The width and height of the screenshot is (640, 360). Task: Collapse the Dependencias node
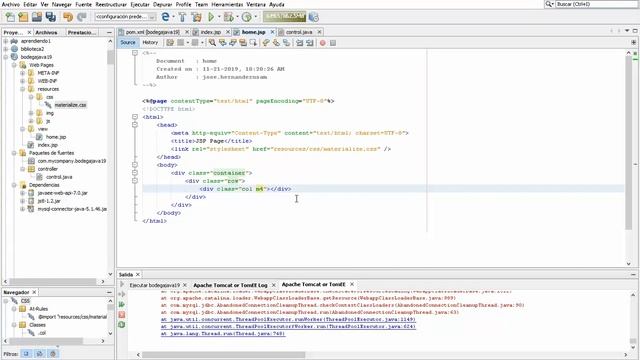[14, 185]
